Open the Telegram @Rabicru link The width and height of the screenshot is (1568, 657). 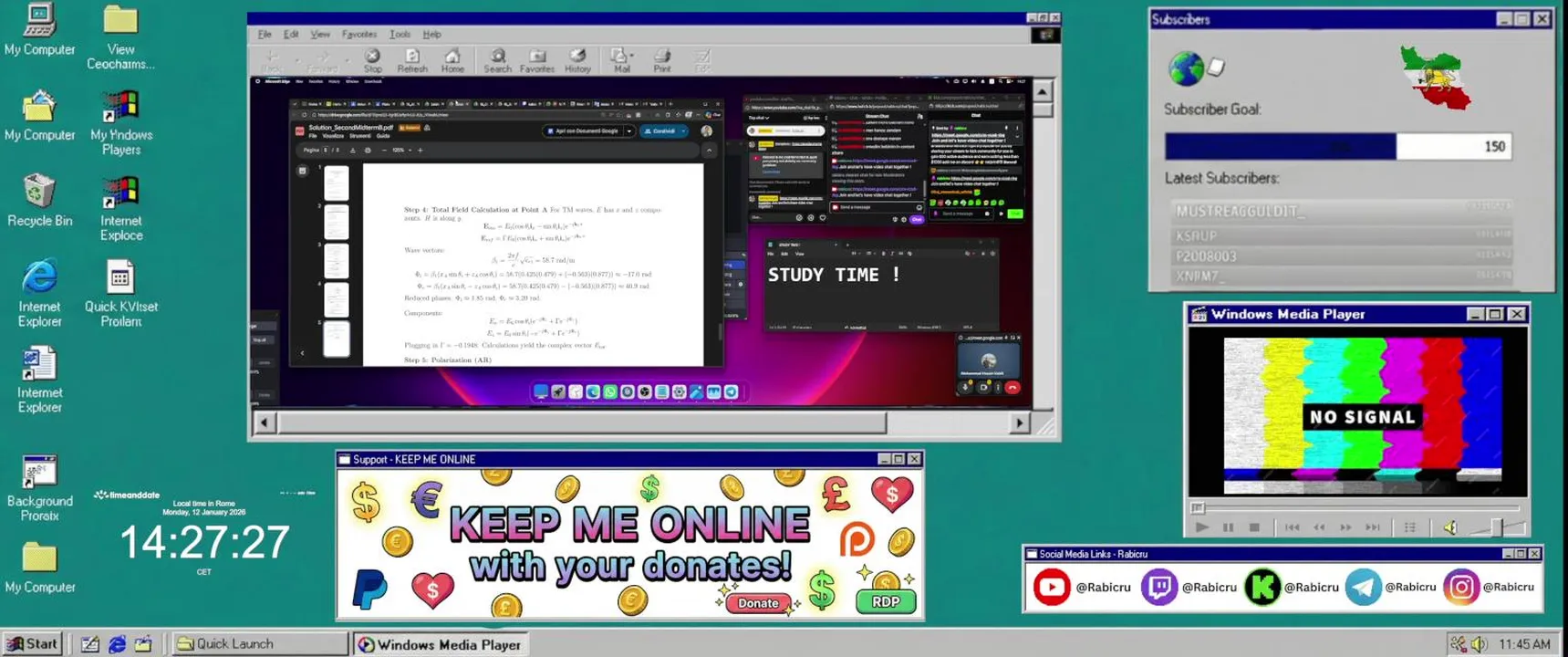pos(1391,587)
